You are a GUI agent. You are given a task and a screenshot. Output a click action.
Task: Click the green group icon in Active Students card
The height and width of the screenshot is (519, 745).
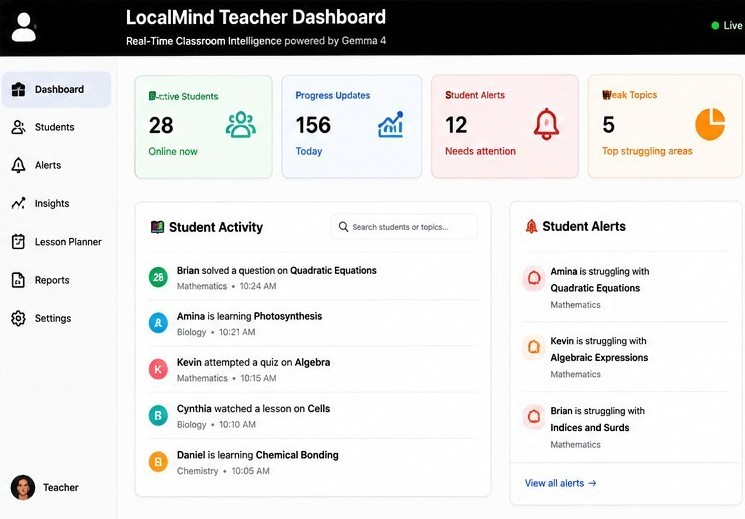(240, 125)
